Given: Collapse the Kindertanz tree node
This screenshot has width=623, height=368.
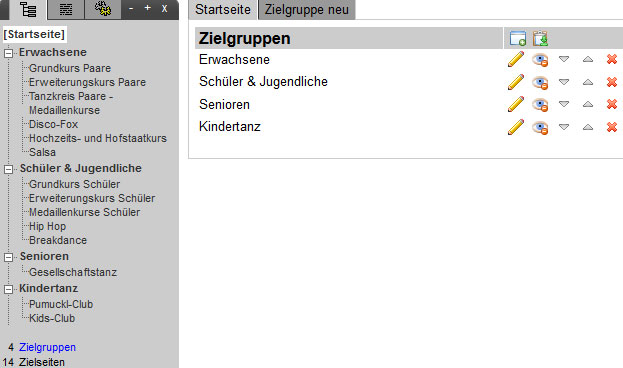Looking at the screenshot, I should pyautogui.click(x=8, y=289).
